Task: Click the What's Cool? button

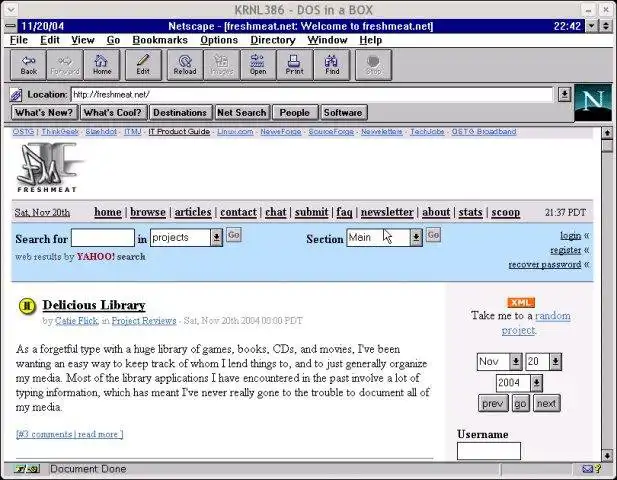Action: pyautogui.click(x=113, y=113)
